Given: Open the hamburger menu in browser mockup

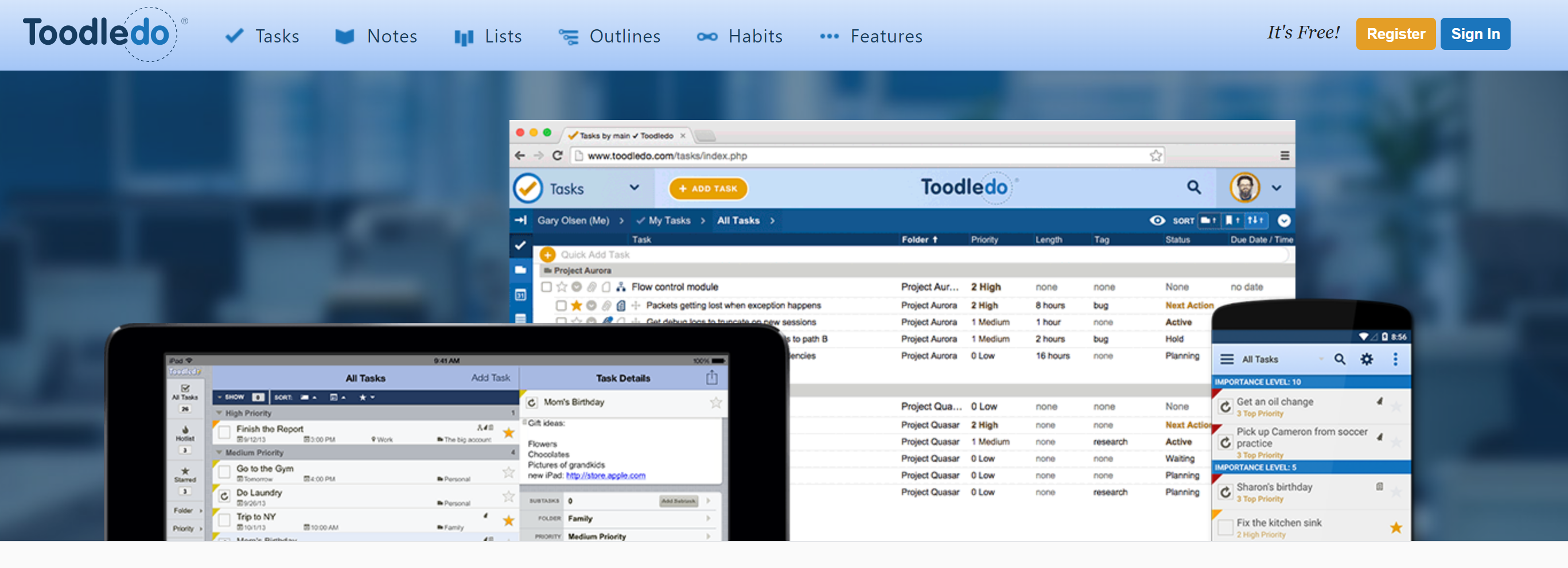Looking at the screenshot, I should point(1285,155).
